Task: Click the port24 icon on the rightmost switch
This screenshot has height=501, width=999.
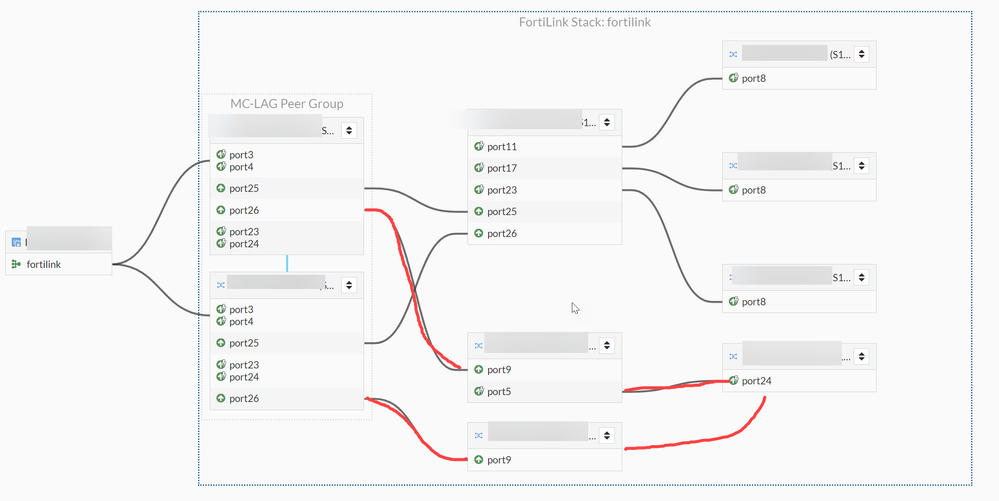Action: [733, 380]
